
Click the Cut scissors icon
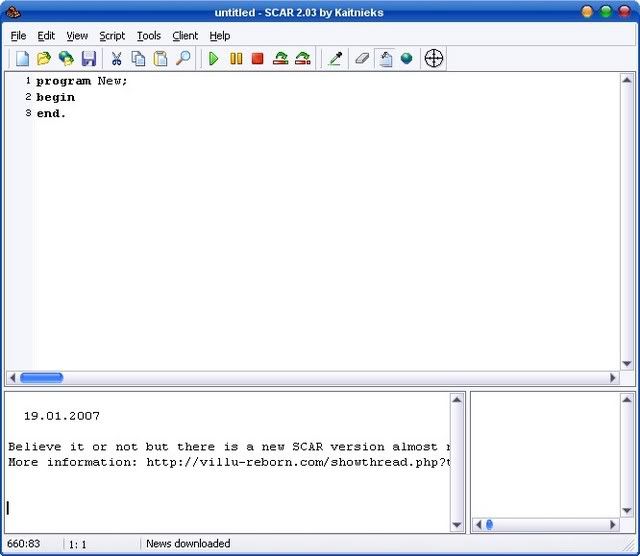pyautogui.click(x=116, y=59)
